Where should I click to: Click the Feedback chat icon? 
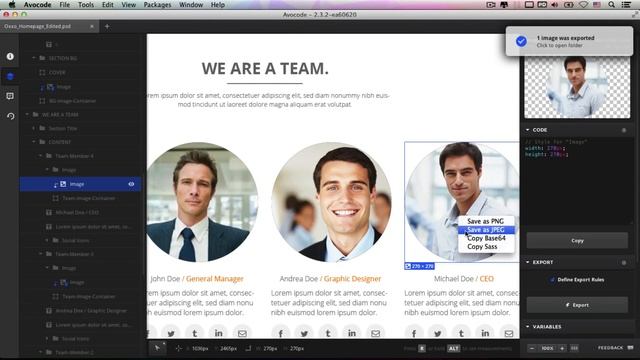[x=630, y=348]
